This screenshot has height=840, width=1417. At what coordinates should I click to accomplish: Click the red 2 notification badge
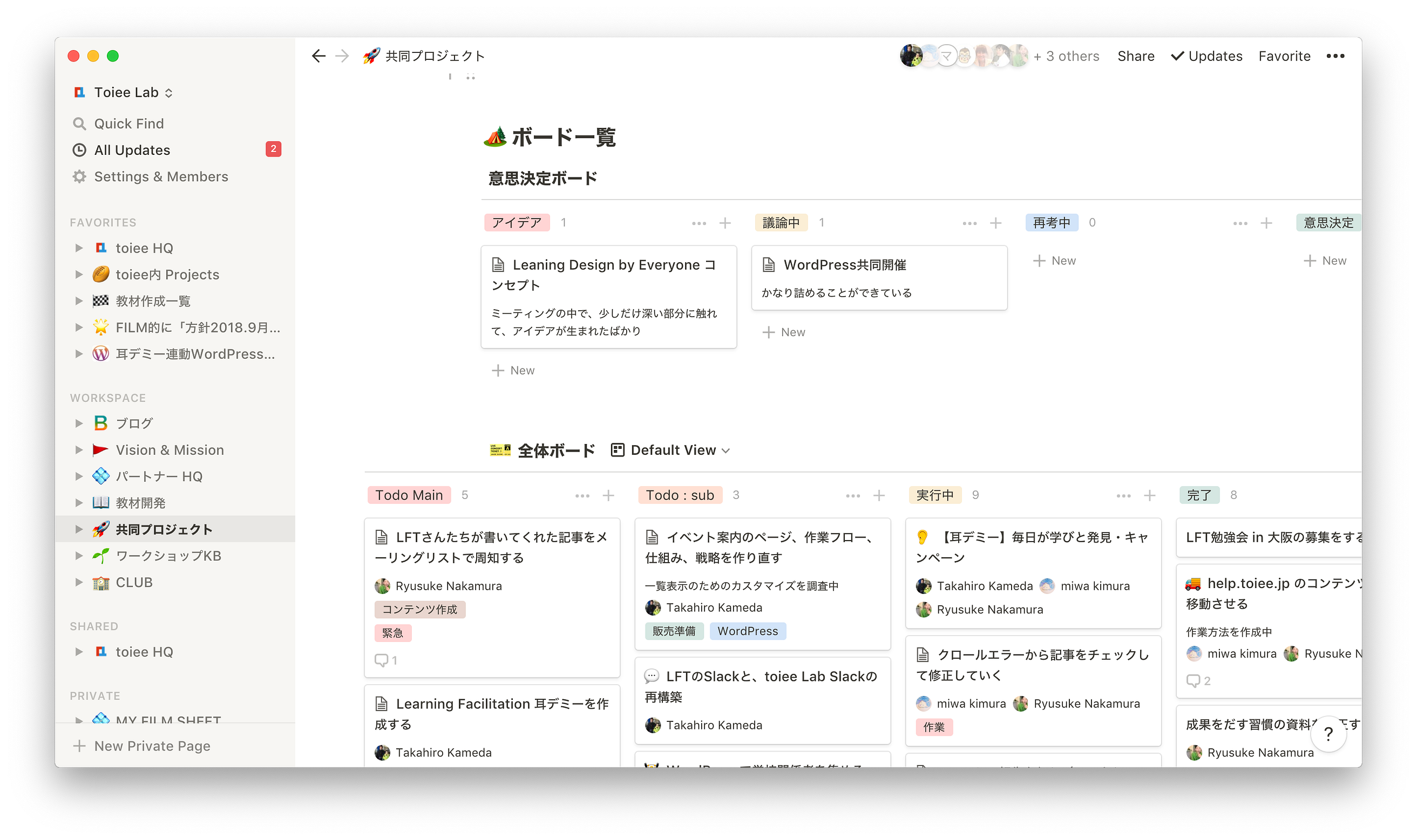[x=273, y=149]
